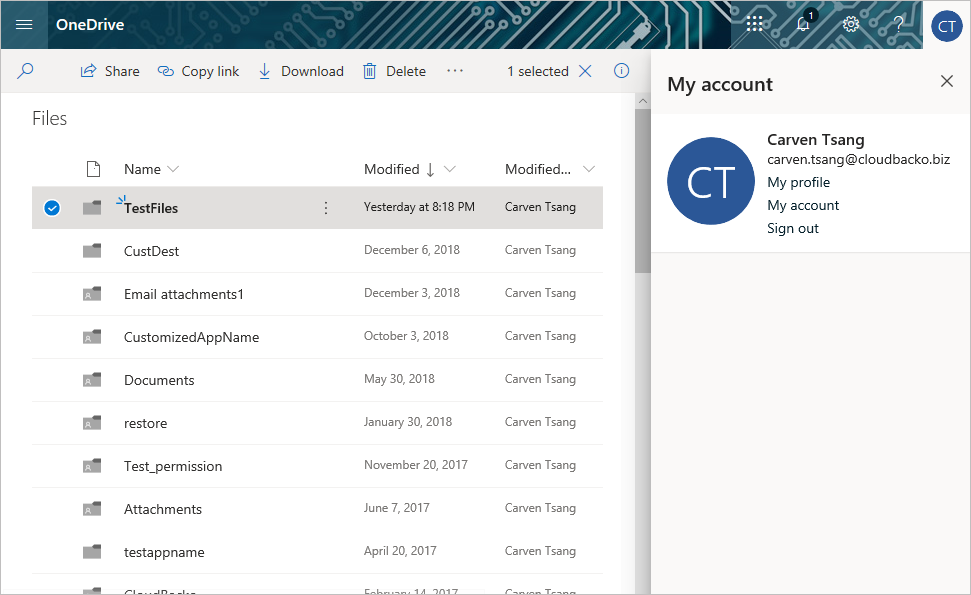The image size is (971, 595).
Task: Open the details info pane icon
Action: (621, 71)
